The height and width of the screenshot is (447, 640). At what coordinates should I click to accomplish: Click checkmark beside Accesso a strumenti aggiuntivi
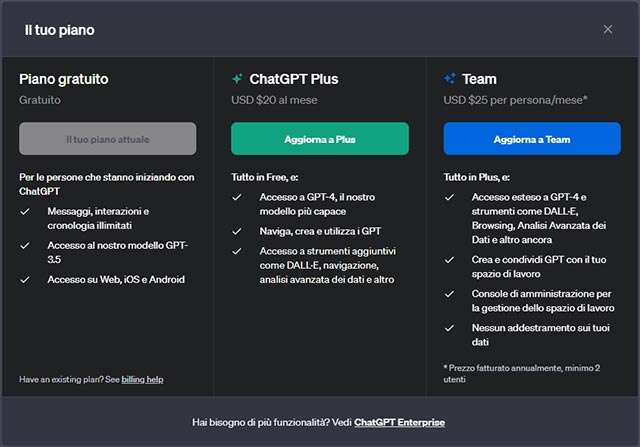tap(237, 251)
